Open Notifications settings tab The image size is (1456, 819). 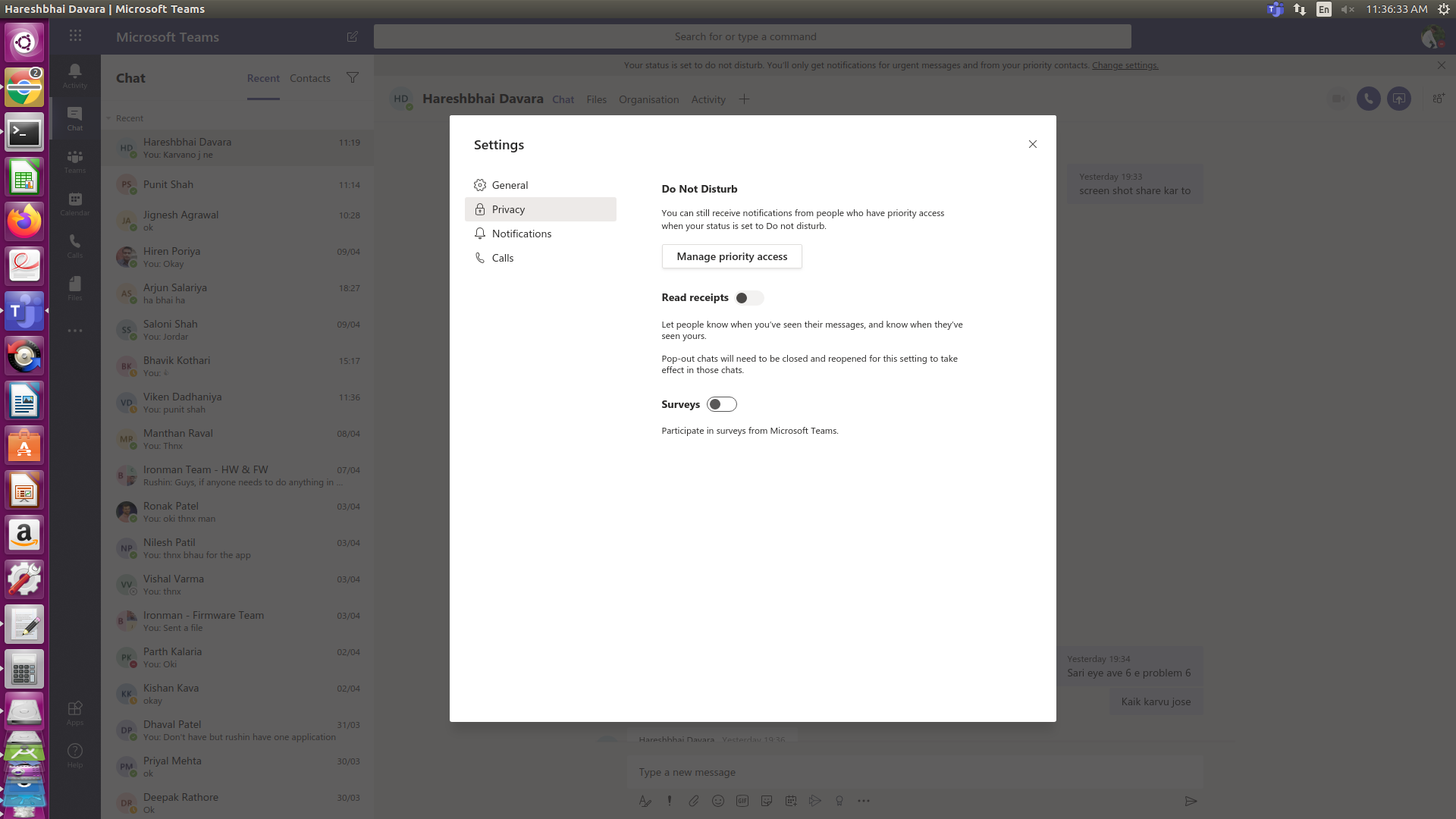point(541,234)
